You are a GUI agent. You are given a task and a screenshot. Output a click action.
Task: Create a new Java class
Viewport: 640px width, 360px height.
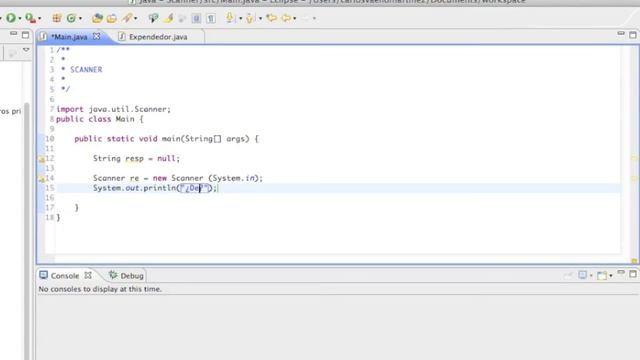pyautogui.click(x=71, y=18)
